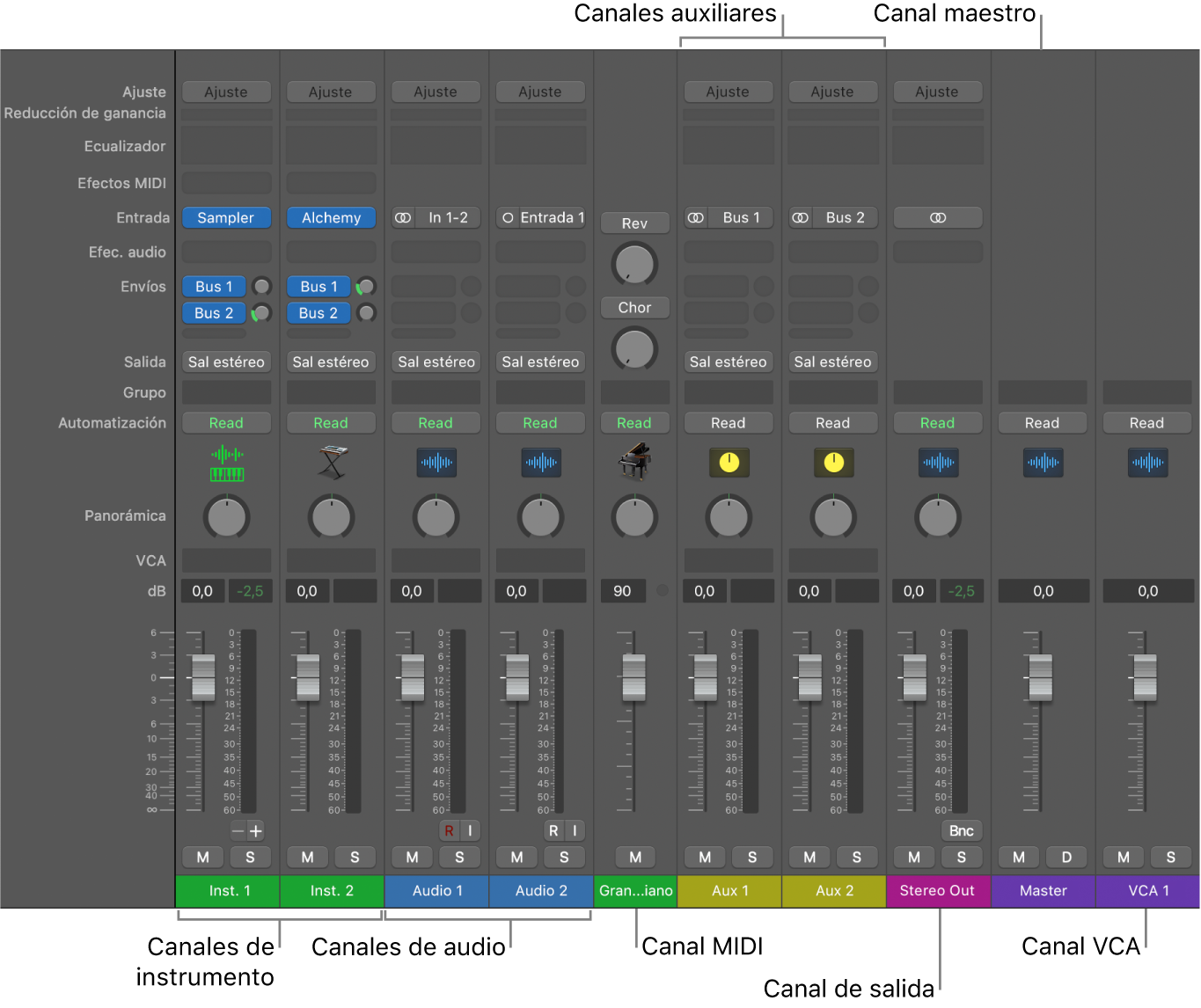1201x1008 pixels.
Task: Click the Audio 1 waveform icon
Action: (x=436, y=463)
